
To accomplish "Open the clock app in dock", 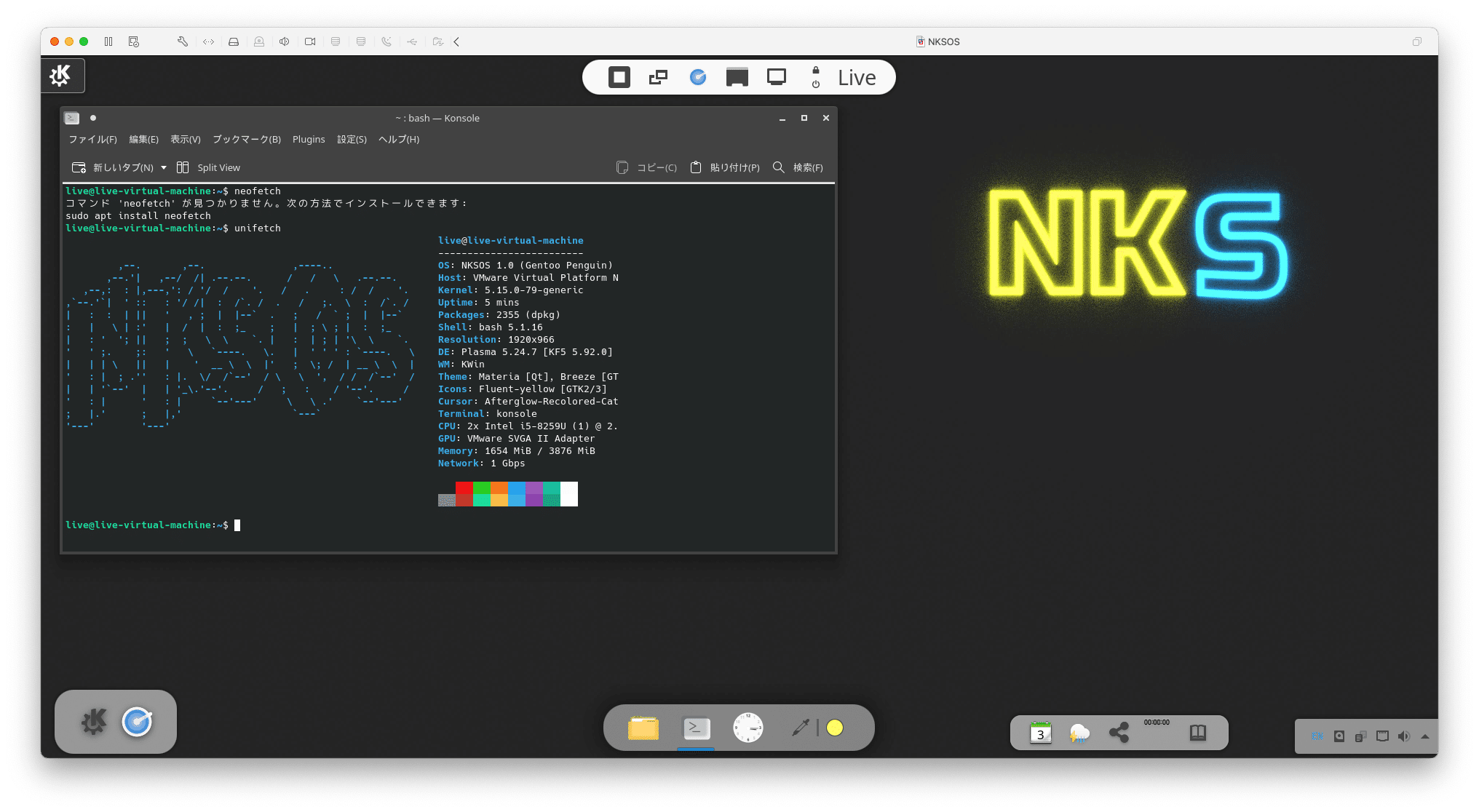I will click(x=748, y=728).
